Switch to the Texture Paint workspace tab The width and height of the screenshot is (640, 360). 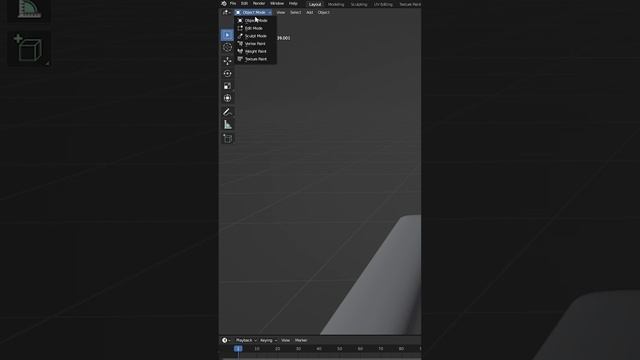410,4
